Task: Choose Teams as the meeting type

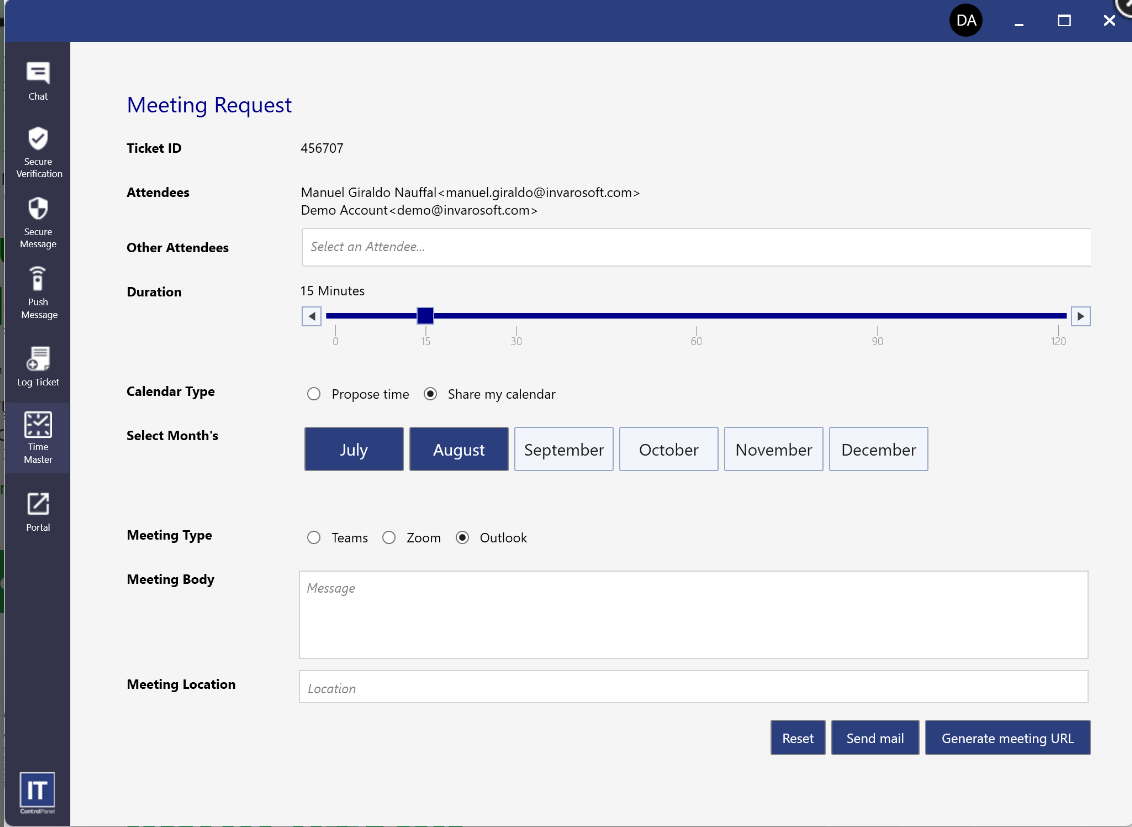Action: [314, 538]
